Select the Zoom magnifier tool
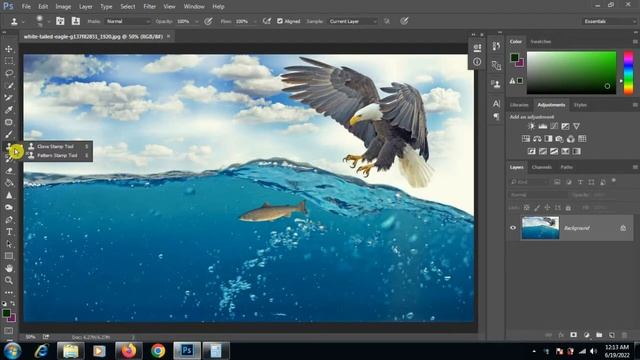 pos(9,280)
